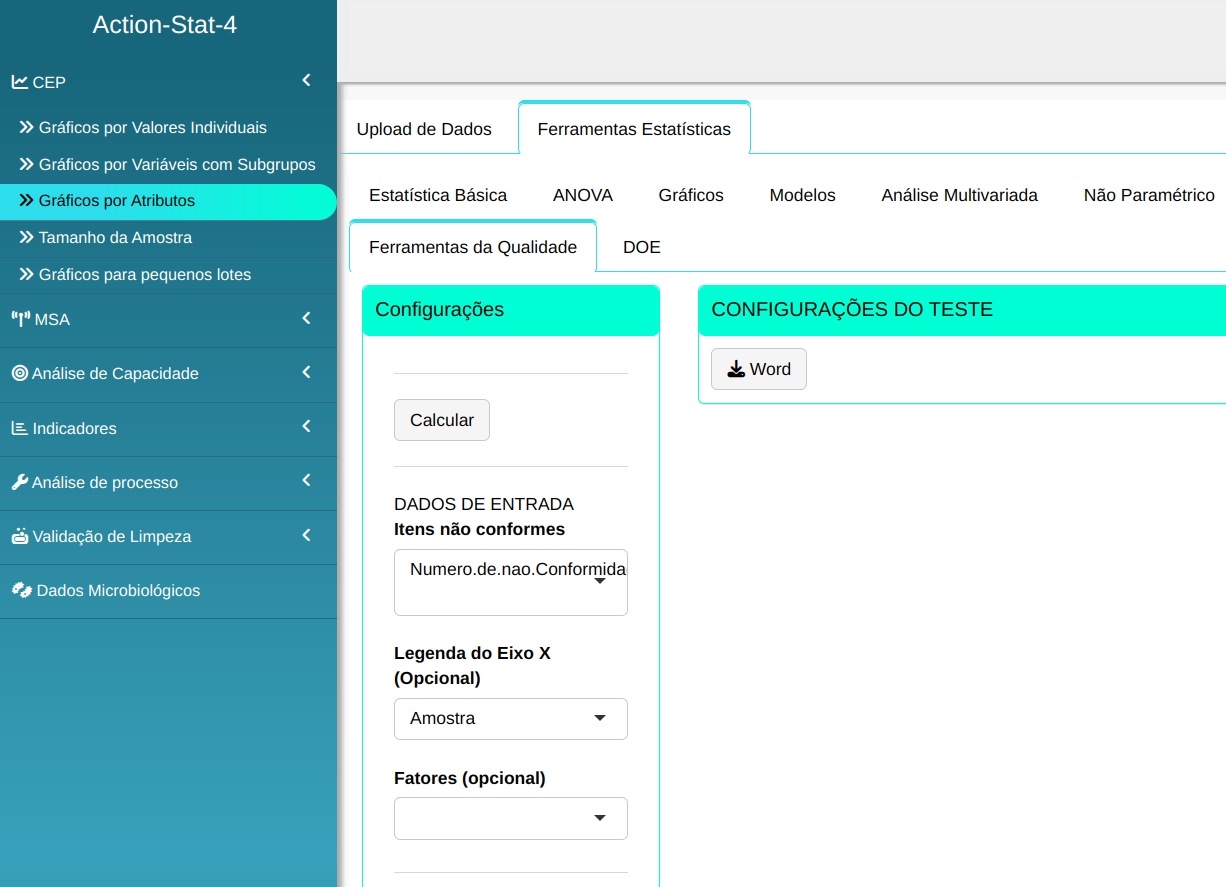
Task: Expand the MSA section chevron
Action: click(306, 319)
